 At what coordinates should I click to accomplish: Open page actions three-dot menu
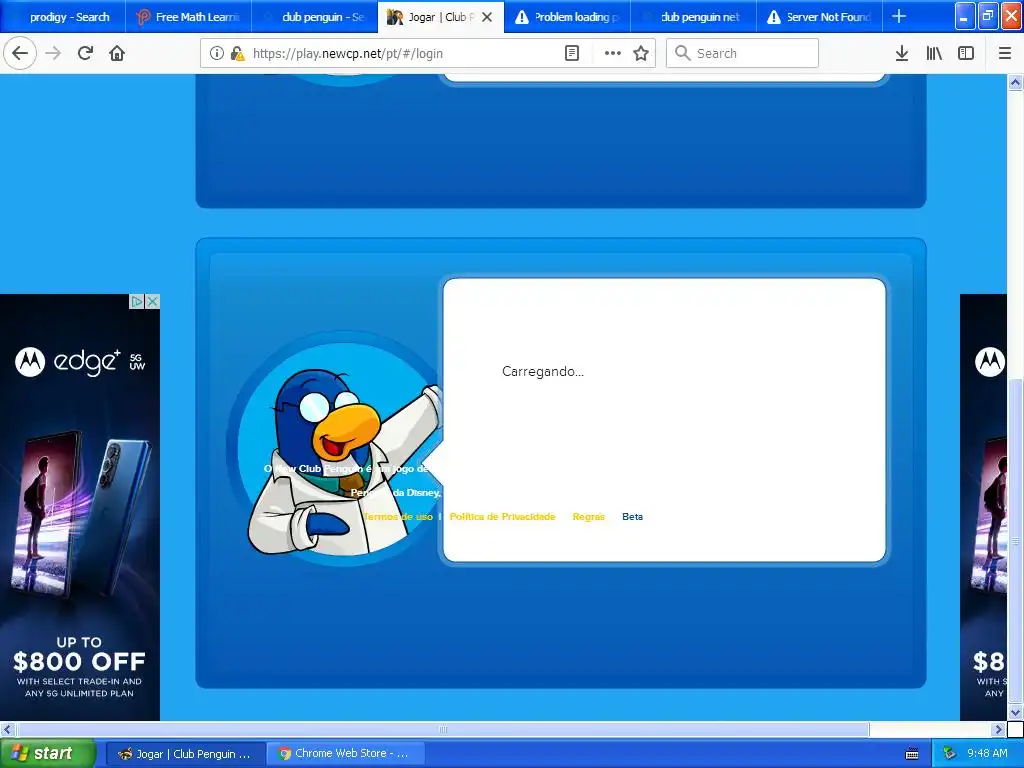tap(612, 54)
